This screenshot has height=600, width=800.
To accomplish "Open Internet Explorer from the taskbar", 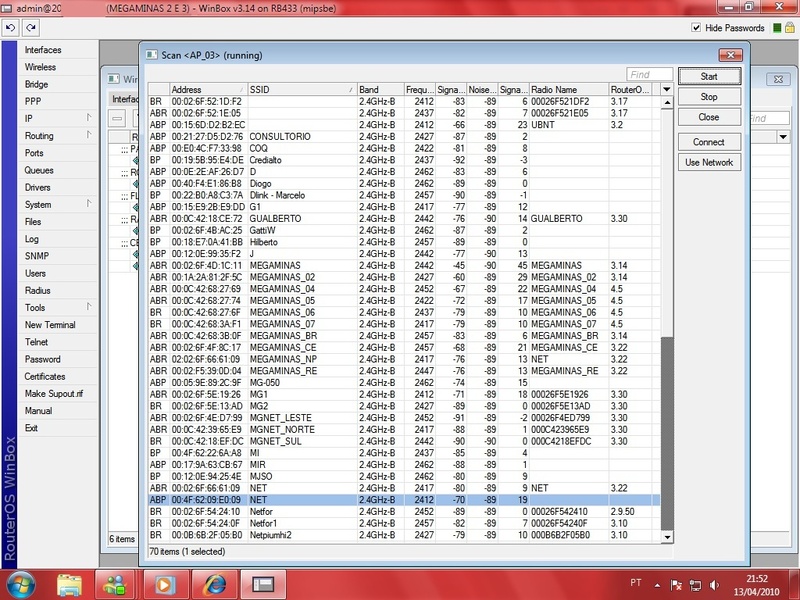I will [214, 582].
